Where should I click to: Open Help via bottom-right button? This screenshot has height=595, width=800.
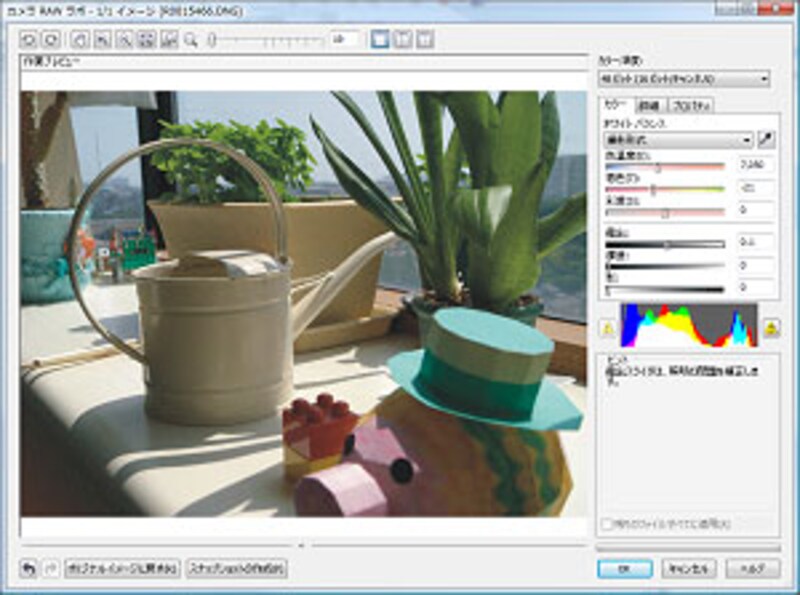click(x=753, y=568)
